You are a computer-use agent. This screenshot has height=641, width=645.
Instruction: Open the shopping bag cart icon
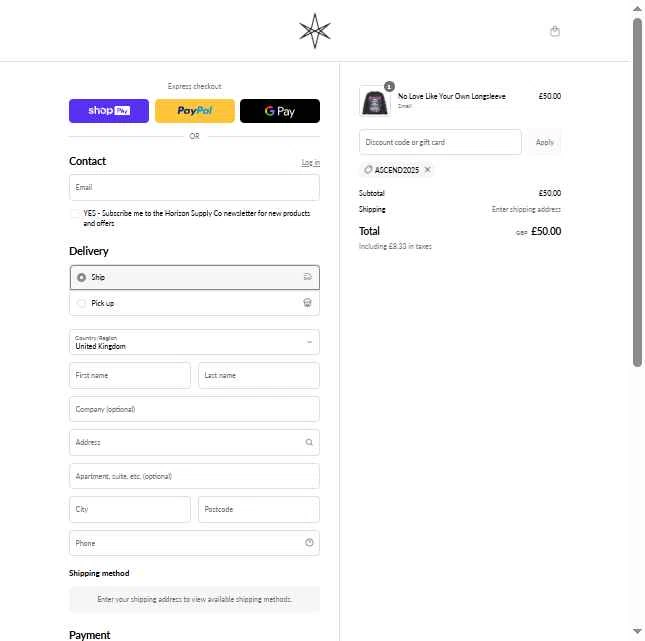[555, 31]
